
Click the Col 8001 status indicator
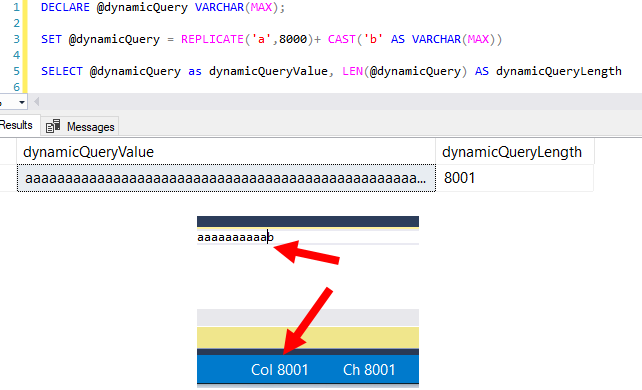coord(279,370)
